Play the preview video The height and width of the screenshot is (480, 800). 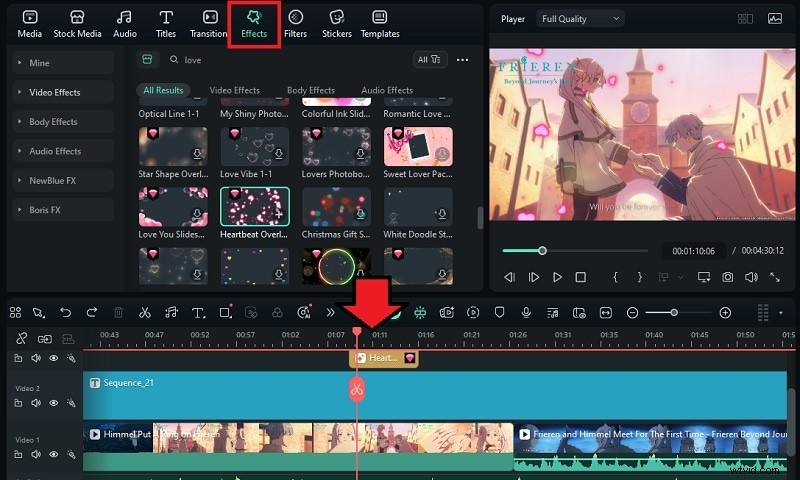557,277
